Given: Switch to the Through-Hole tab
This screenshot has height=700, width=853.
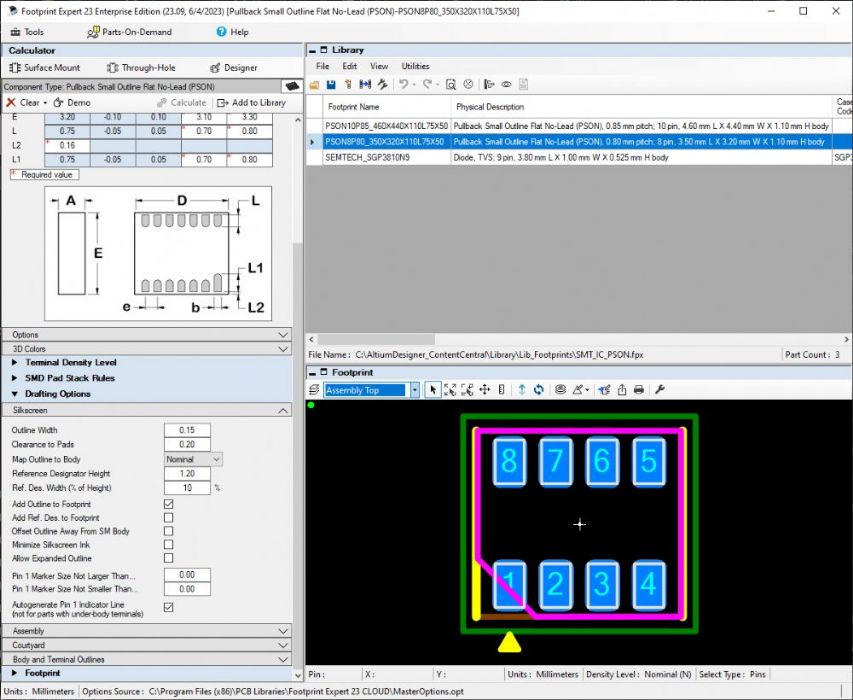Looking at the screenshot, I should [x=141, y=68].
